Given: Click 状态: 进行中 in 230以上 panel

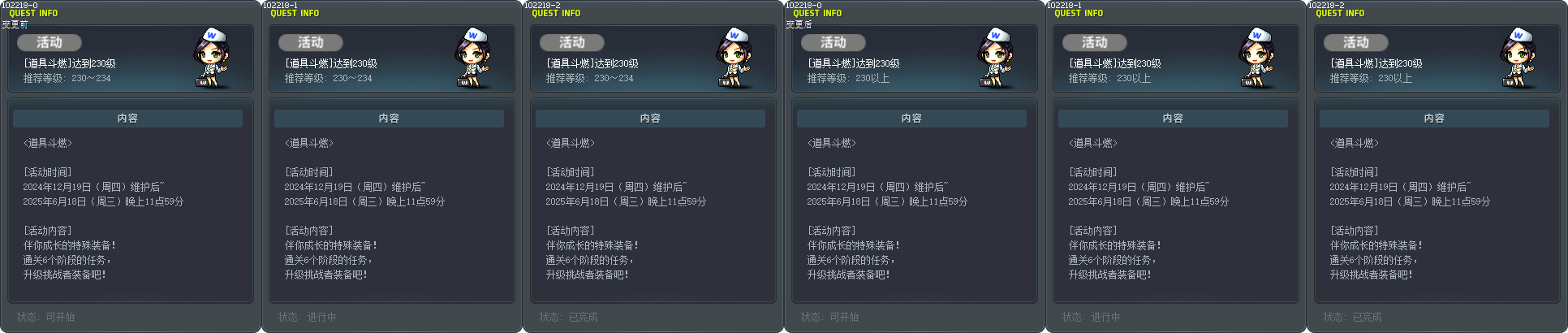Looking at the screenshot, I should (1092, 317).
